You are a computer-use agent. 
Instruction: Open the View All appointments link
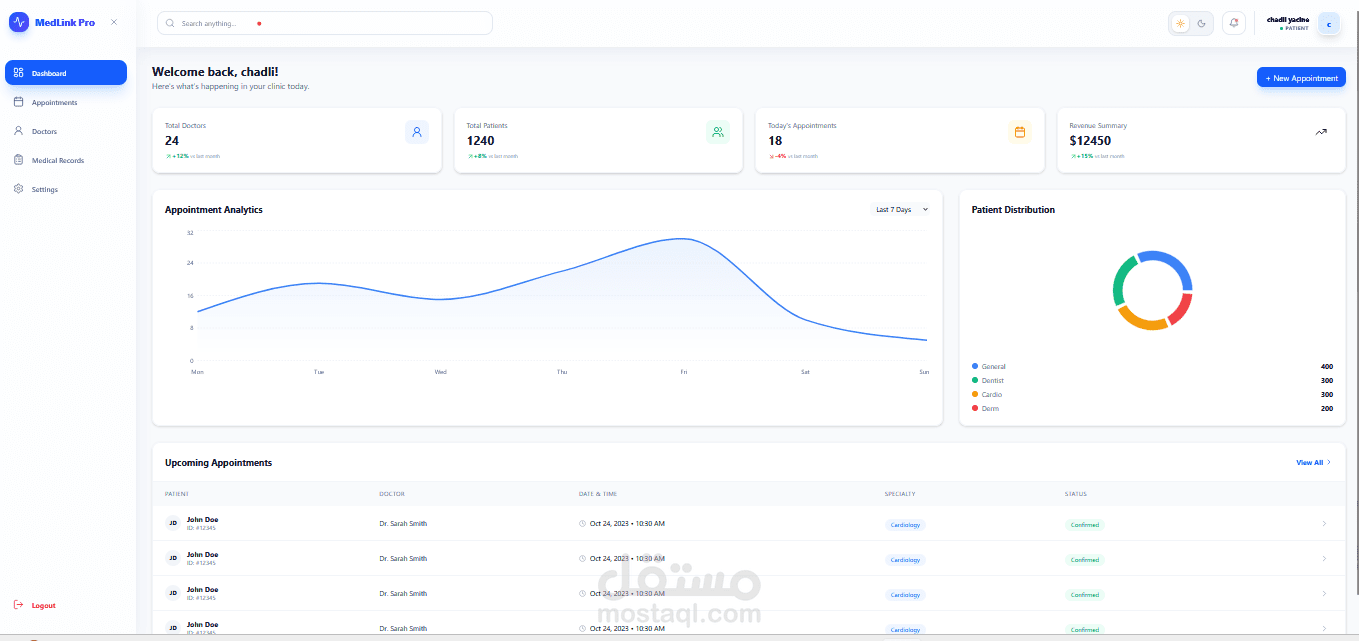(x=1313, y=463)
